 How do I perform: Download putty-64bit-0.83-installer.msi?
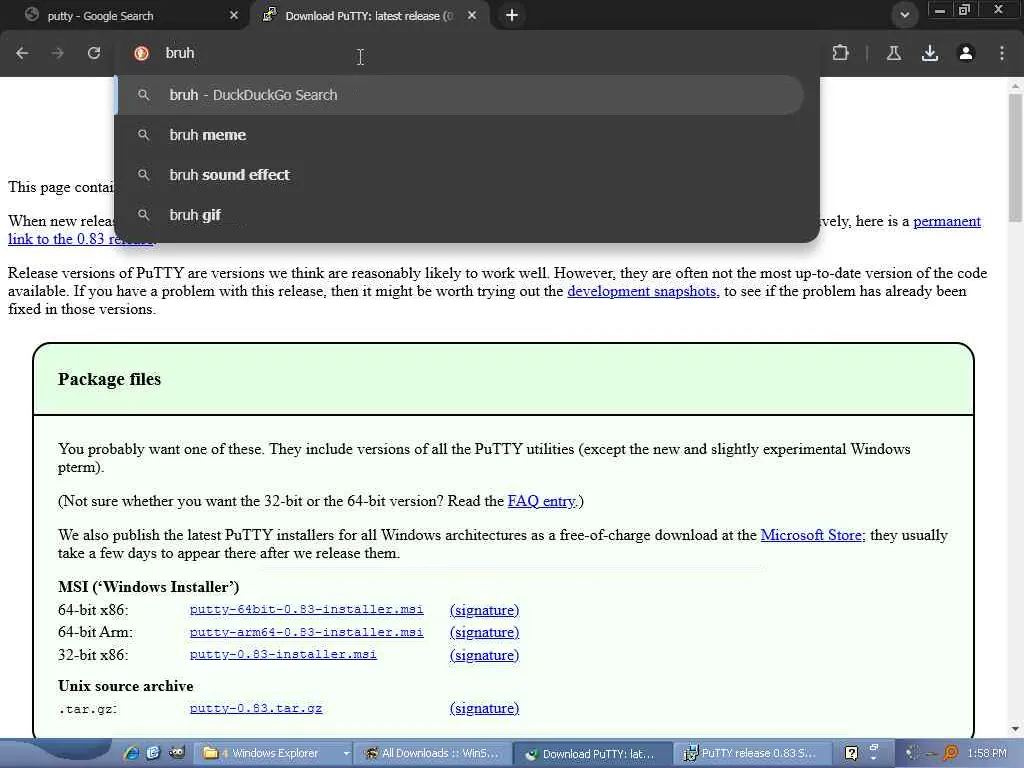pos(306,609)
